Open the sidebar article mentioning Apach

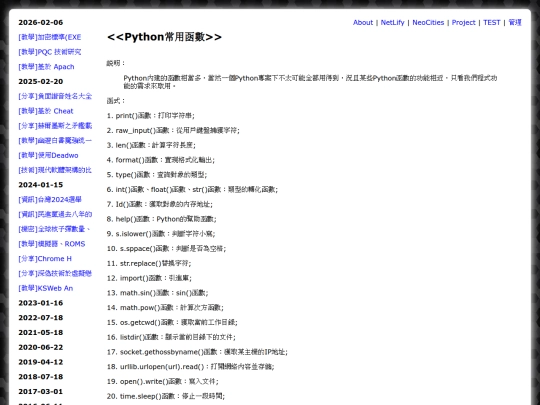click(x=46, y=67)
